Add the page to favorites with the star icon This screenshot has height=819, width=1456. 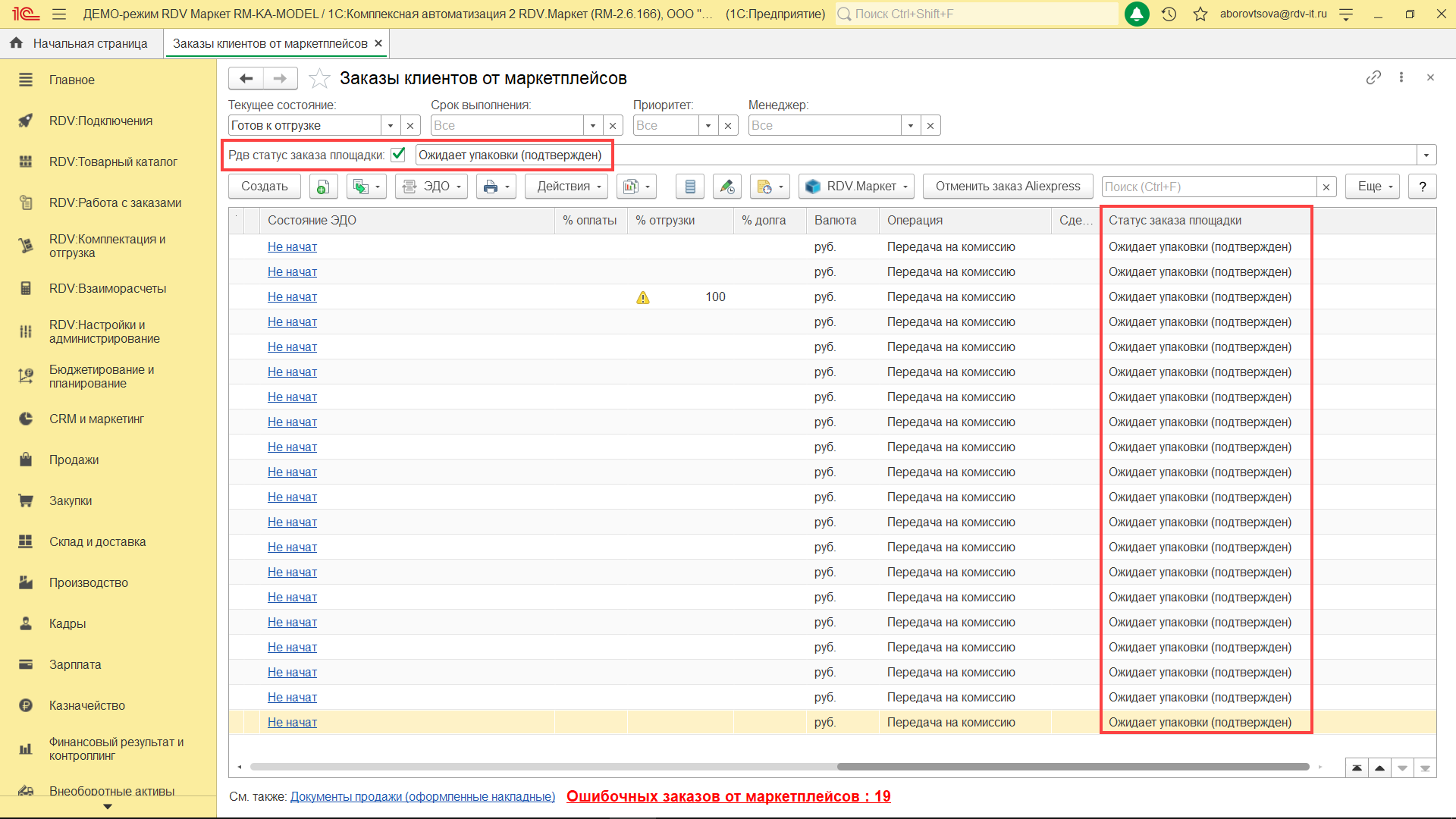(319, 78)
